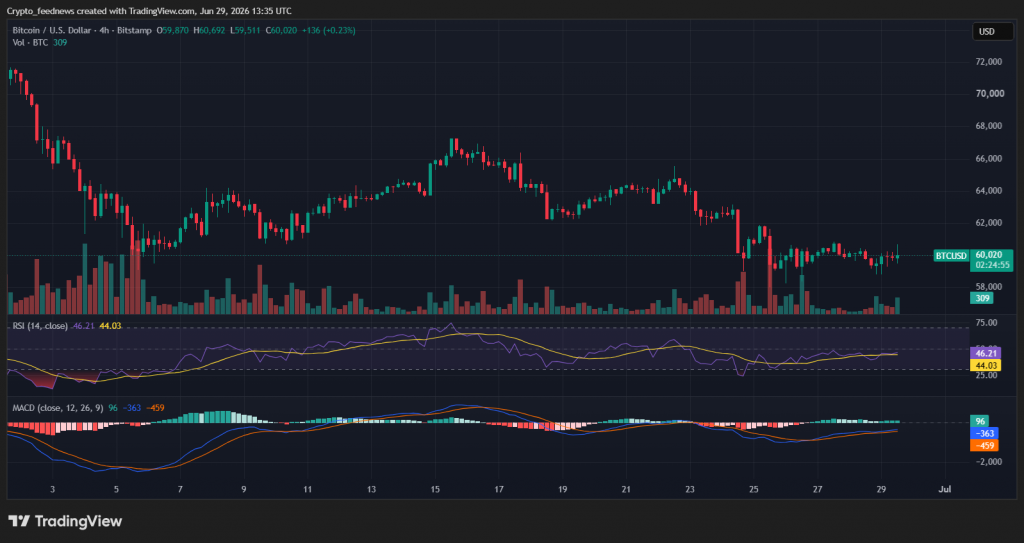This screenshot has width=1024, height=543.
Task: Click the open price value O59,870
Action: click(172, 31)
